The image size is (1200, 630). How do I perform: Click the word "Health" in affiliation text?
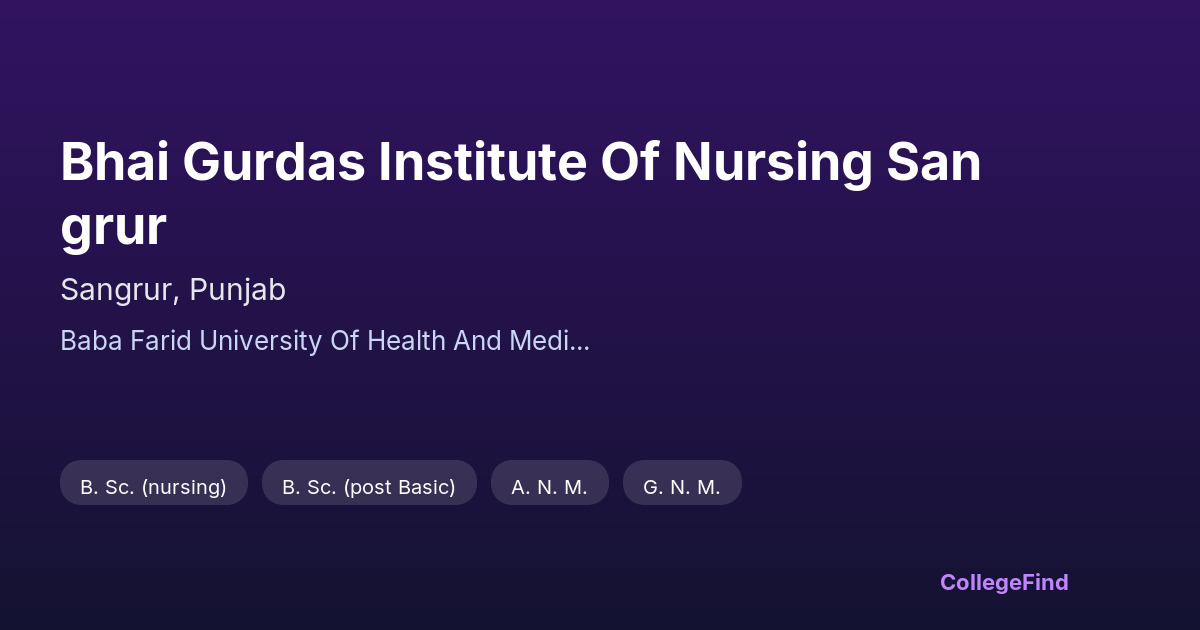(408, 341)
